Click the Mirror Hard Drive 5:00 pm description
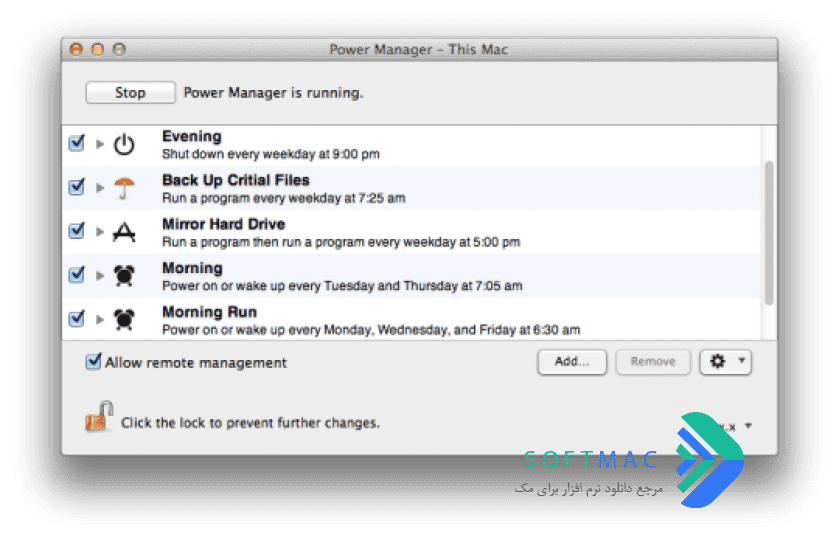The height and width of the screenshot is (540, 839). click(341, 242)
